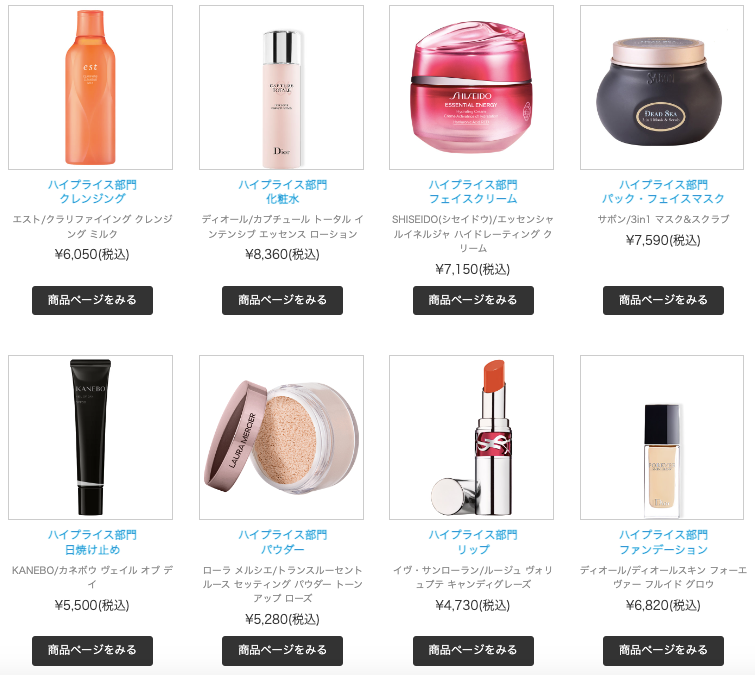
Task: Click the Laura Mercier setting powder image
Action: pos(281,437)
